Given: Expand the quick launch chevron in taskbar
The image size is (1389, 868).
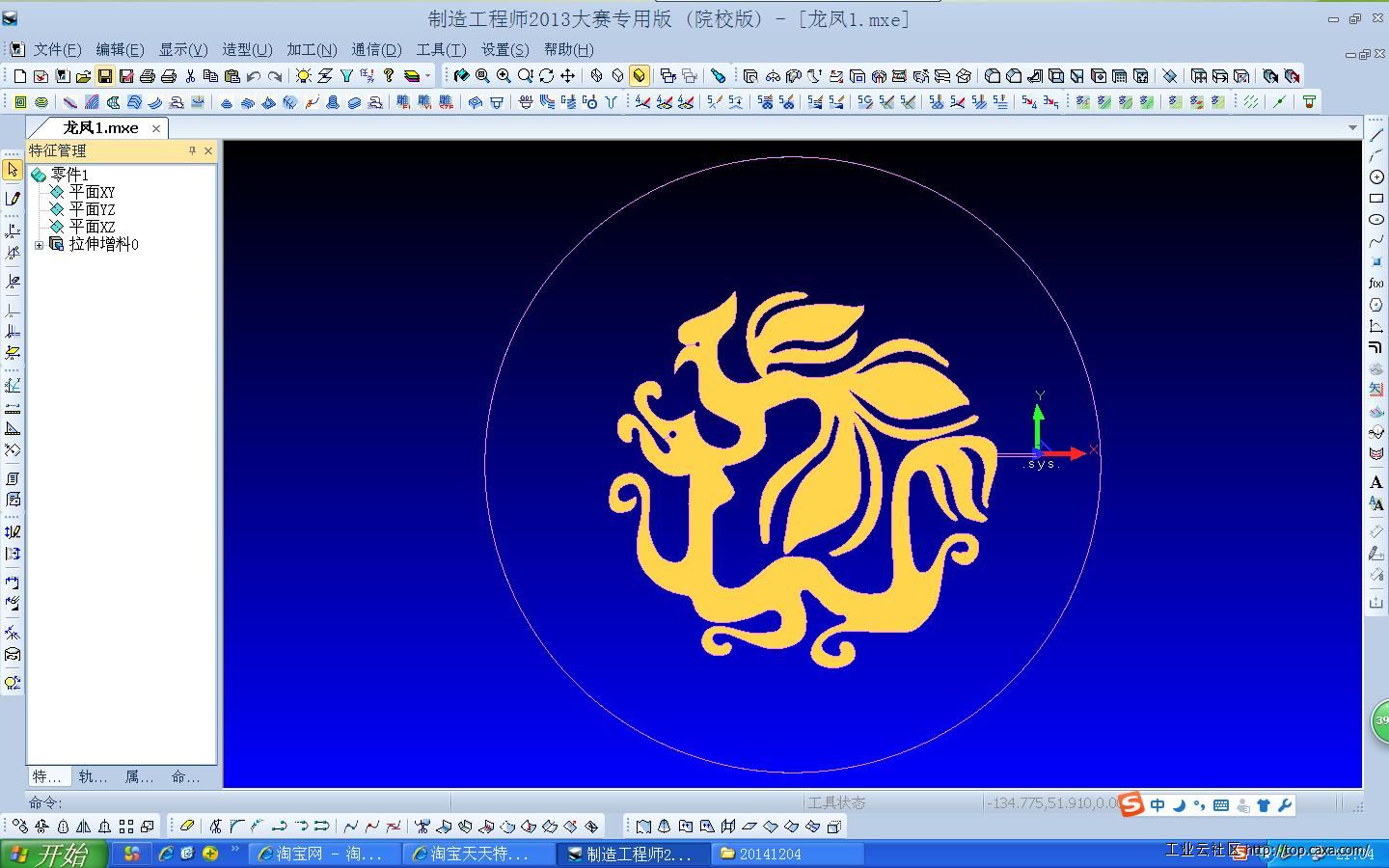Looking at the screenshot, I should [x=234, y=850].
